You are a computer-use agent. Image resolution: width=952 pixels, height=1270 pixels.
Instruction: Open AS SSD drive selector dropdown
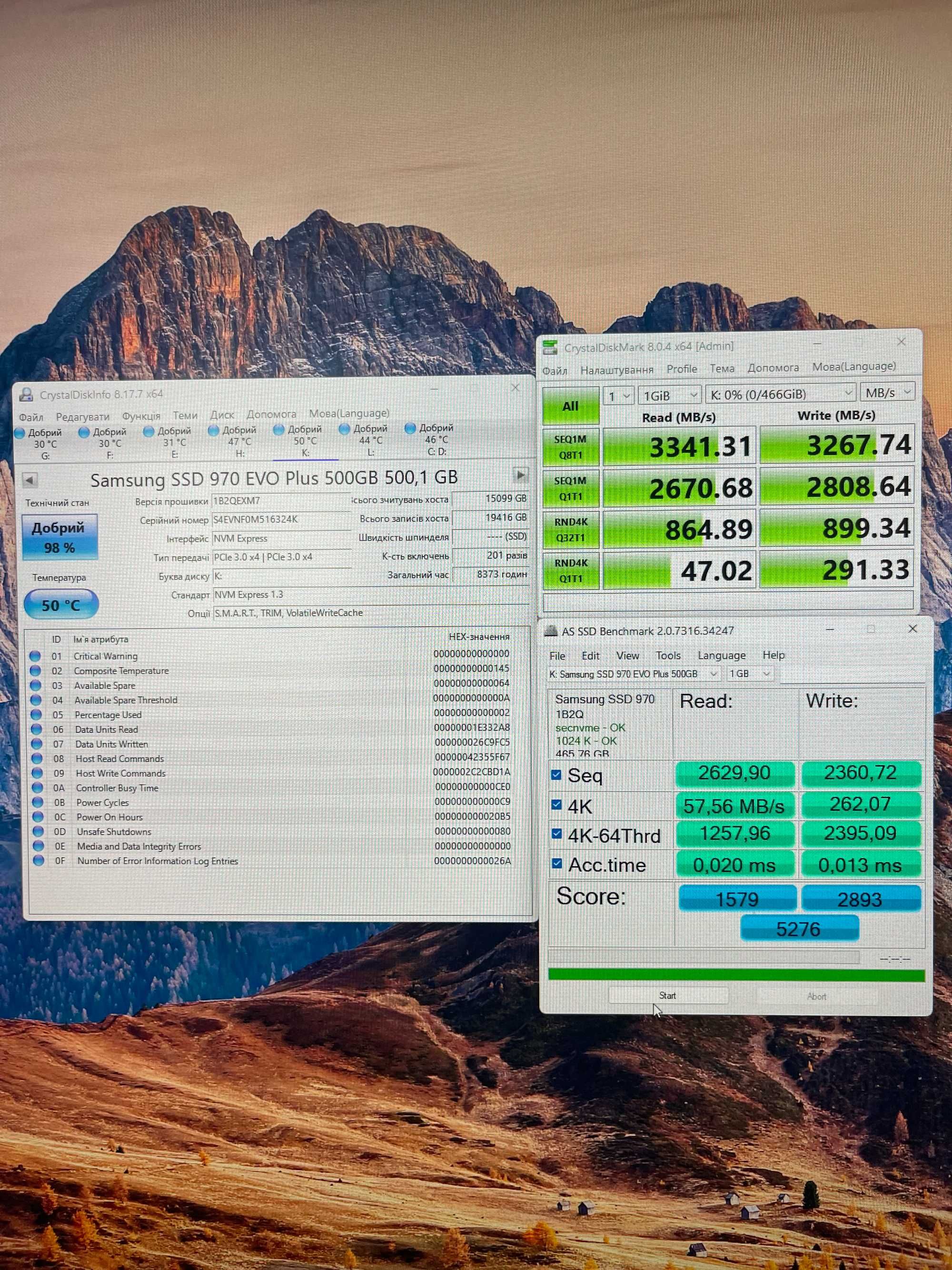(x=634, y=674)
